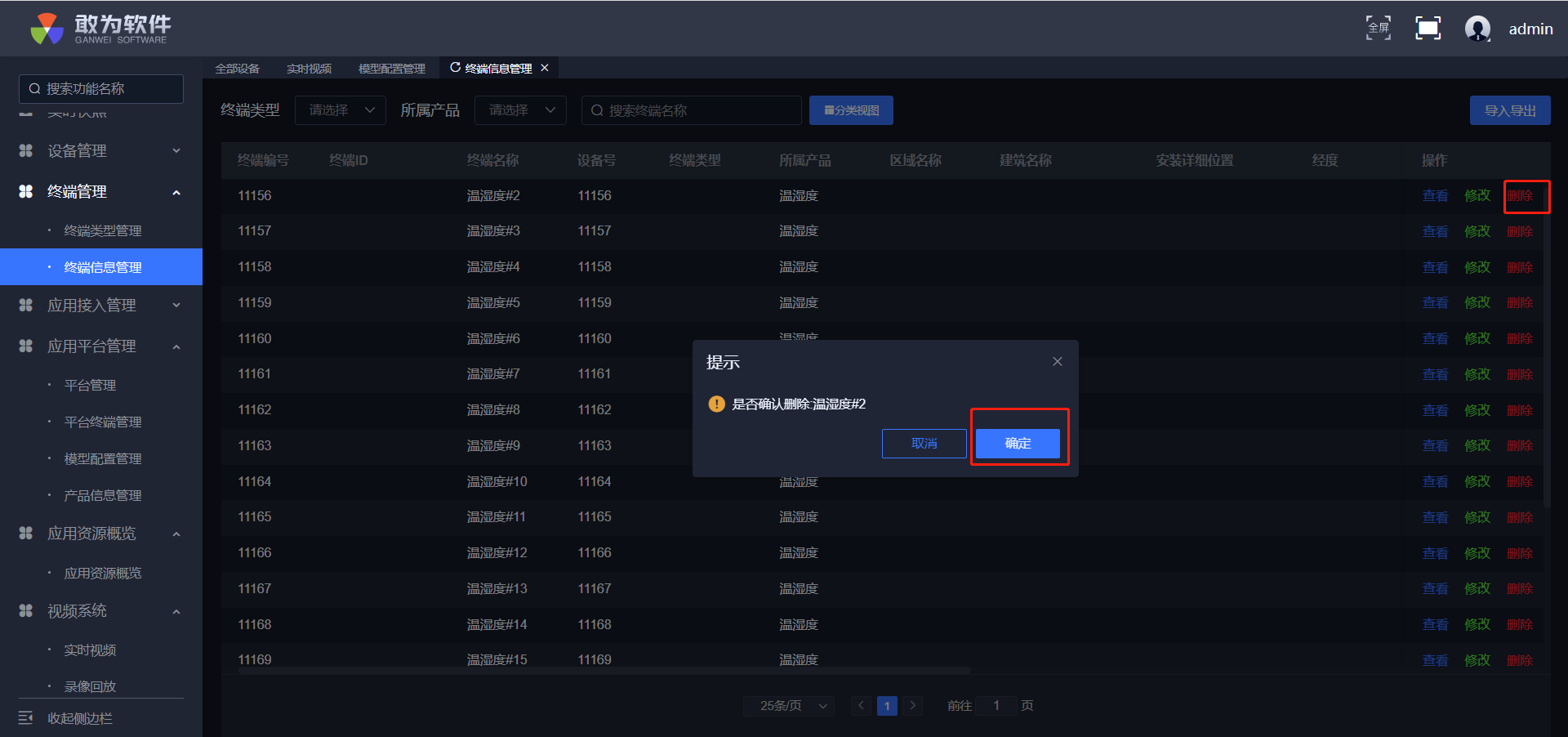
Task: Click 查看 for terminal 11167
Action: click(x=1435, y=588)
